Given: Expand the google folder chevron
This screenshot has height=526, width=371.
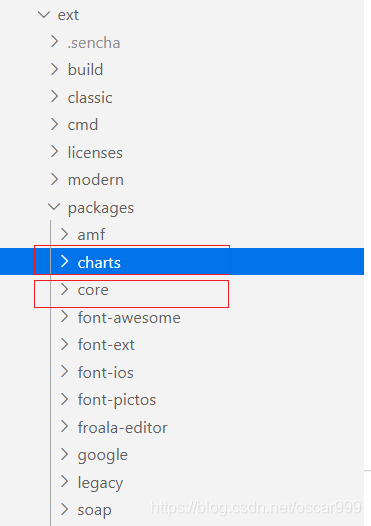Looking at the screenshot, I should click(64, 454).
